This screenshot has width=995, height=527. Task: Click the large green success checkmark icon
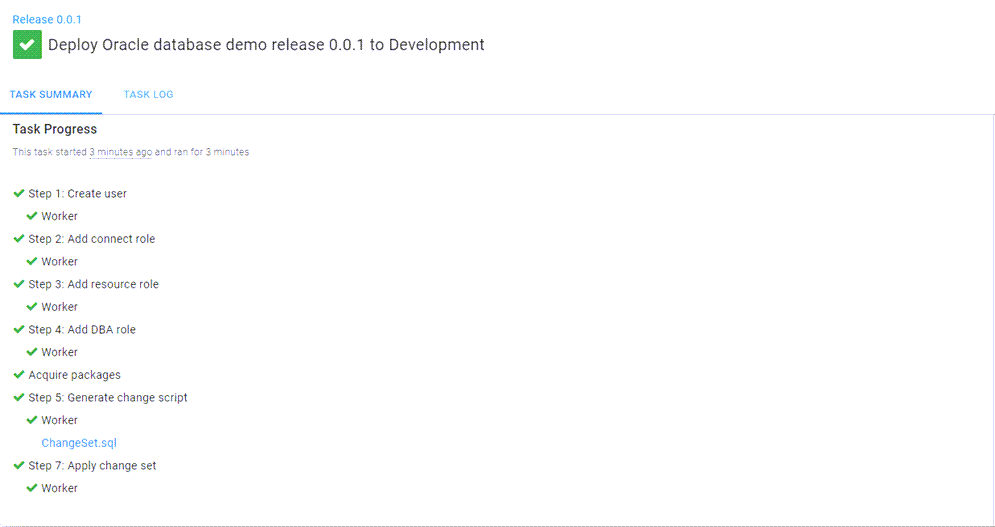click(27, 45)
